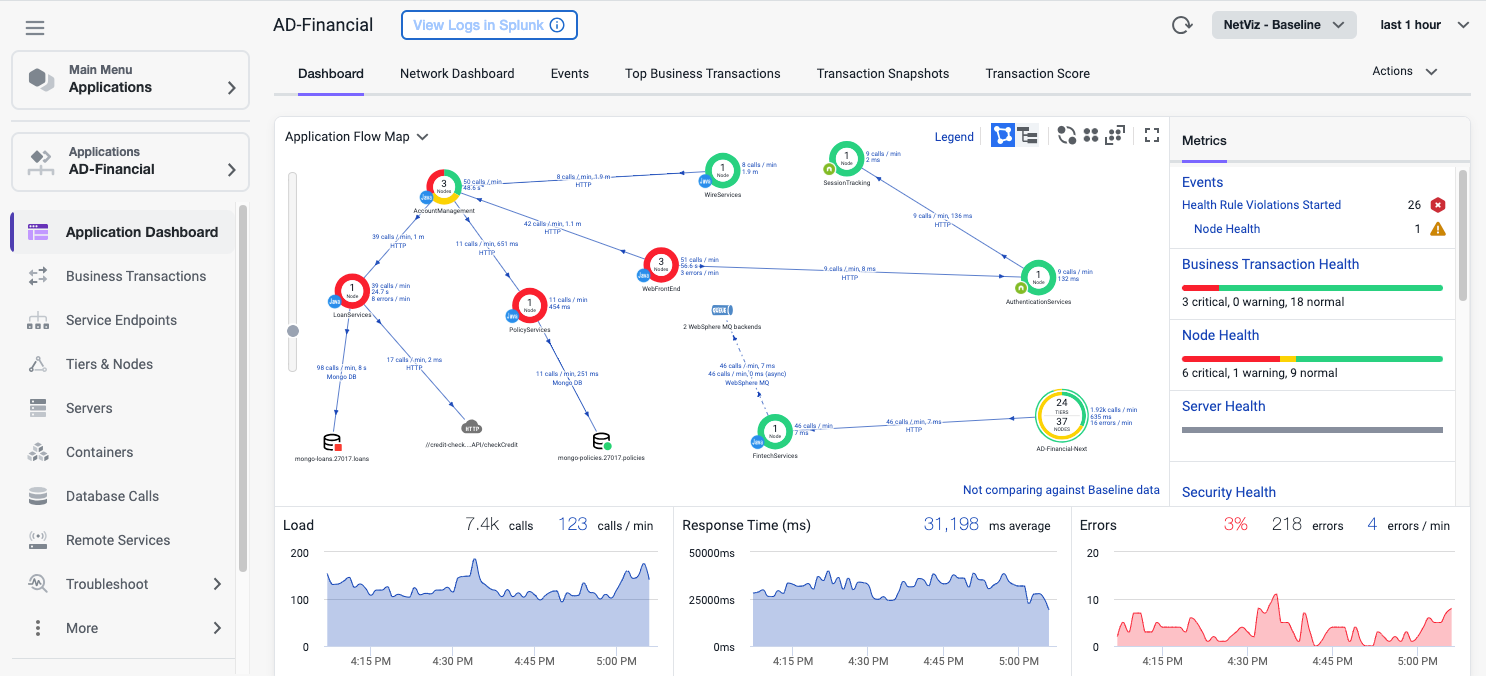Click the mongo-loans database icon
Image resolution: width=1486 pixels, height=676 pixels.
[332, 442]
